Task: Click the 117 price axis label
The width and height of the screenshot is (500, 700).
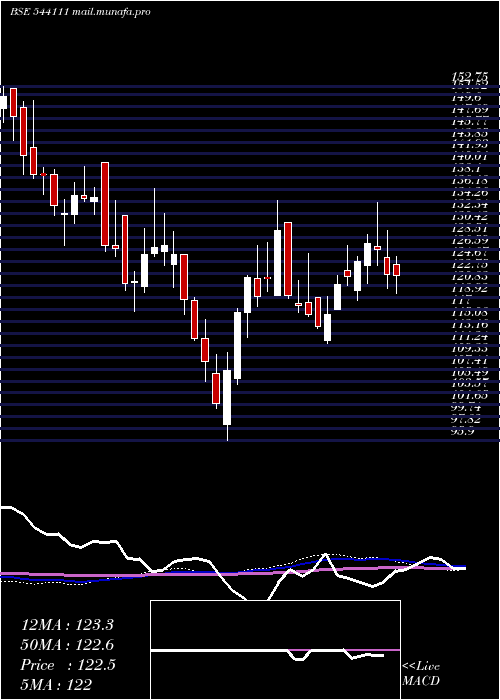Action: [x=461, y=301]
